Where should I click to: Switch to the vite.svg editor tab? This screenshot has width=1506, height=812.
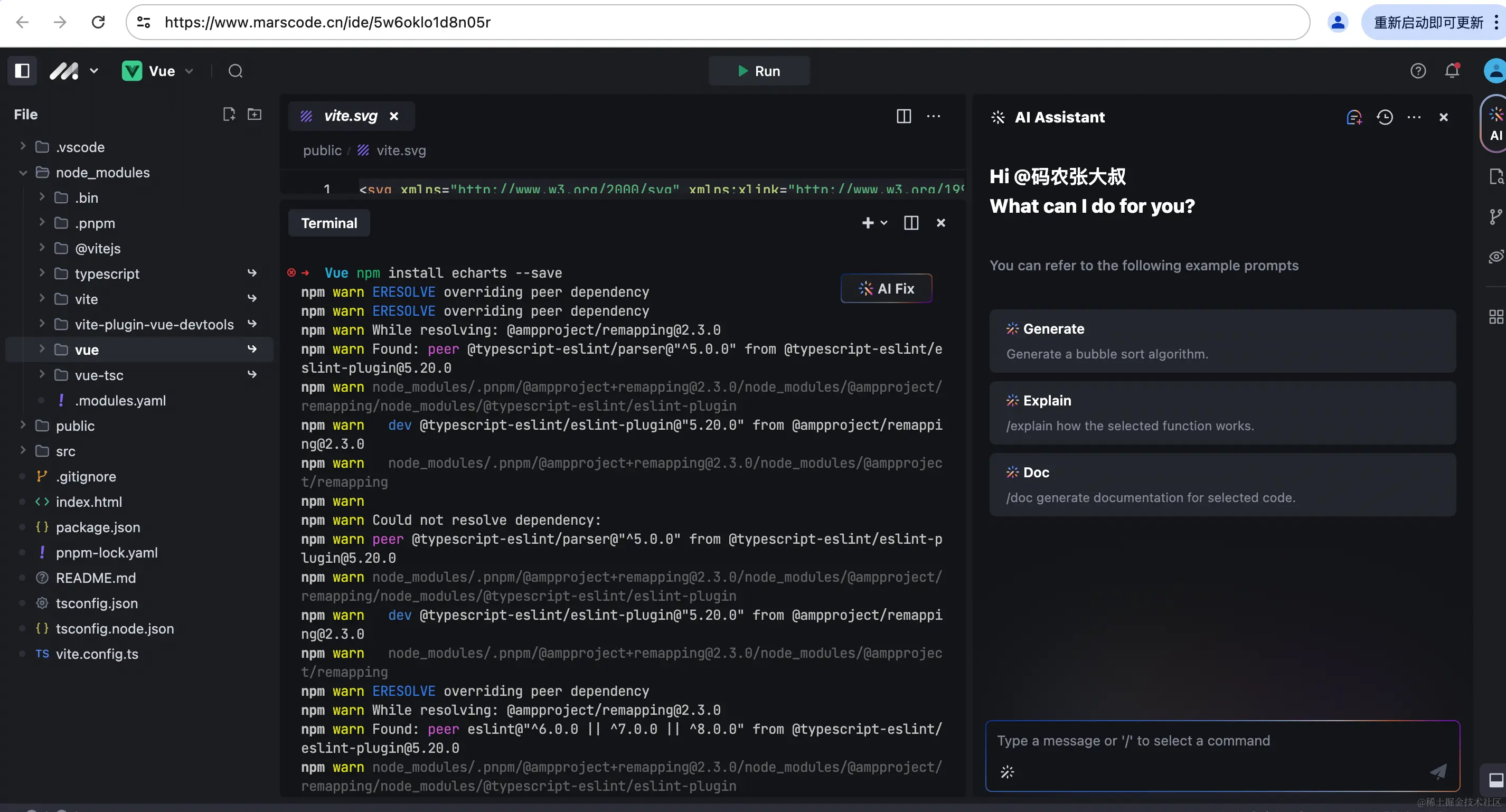click(350, 116)
